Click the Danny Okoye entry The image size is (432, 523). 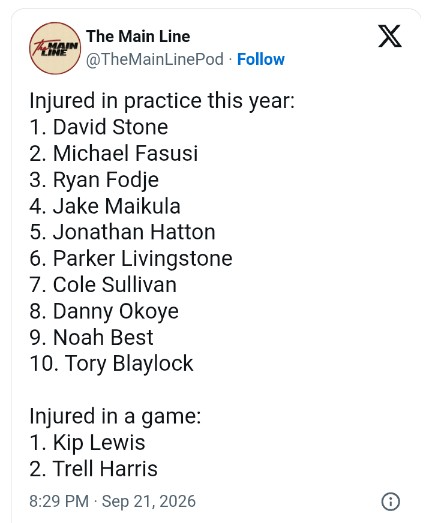pyautogui.click(x=104, y=312)
